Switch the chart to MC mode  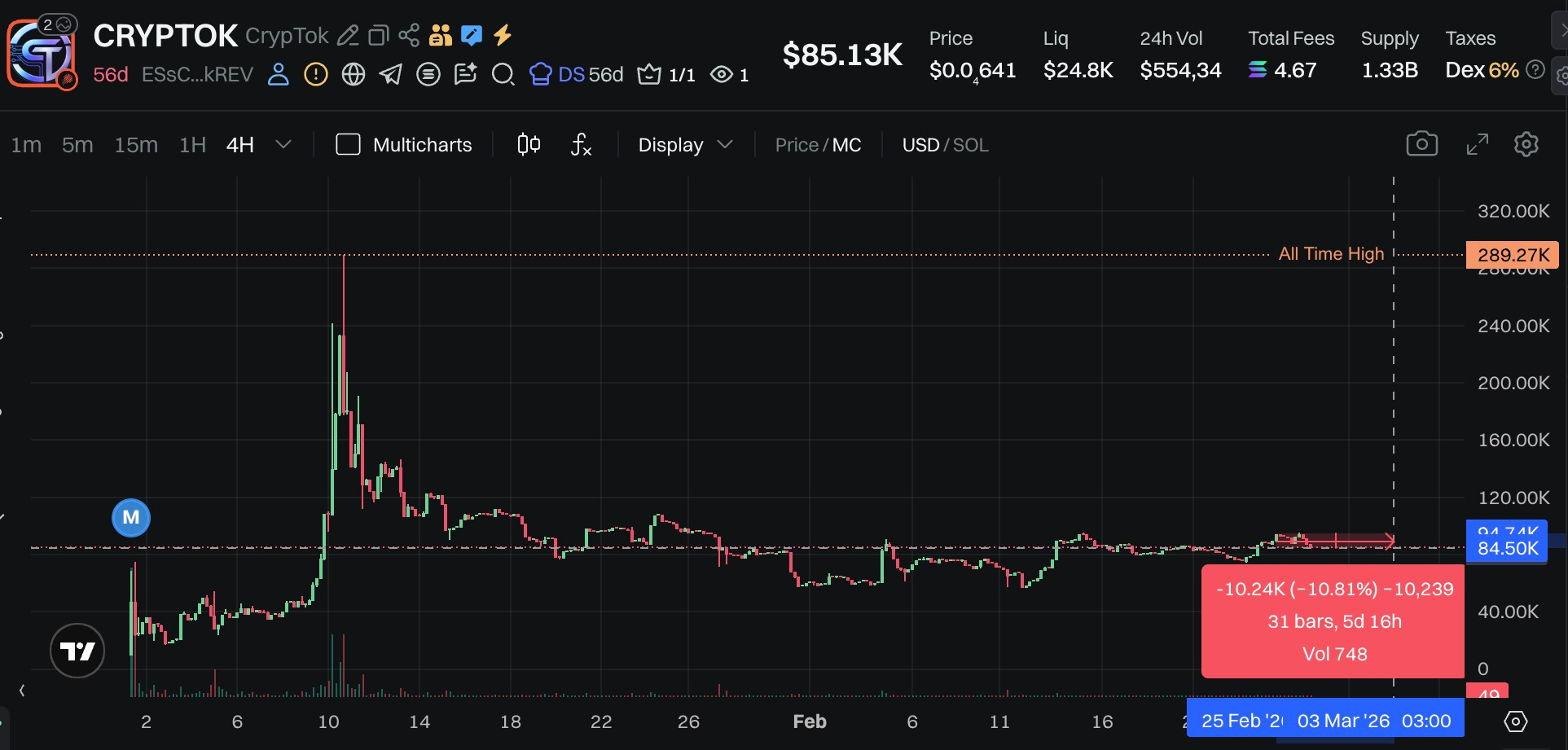click(846, 145)
